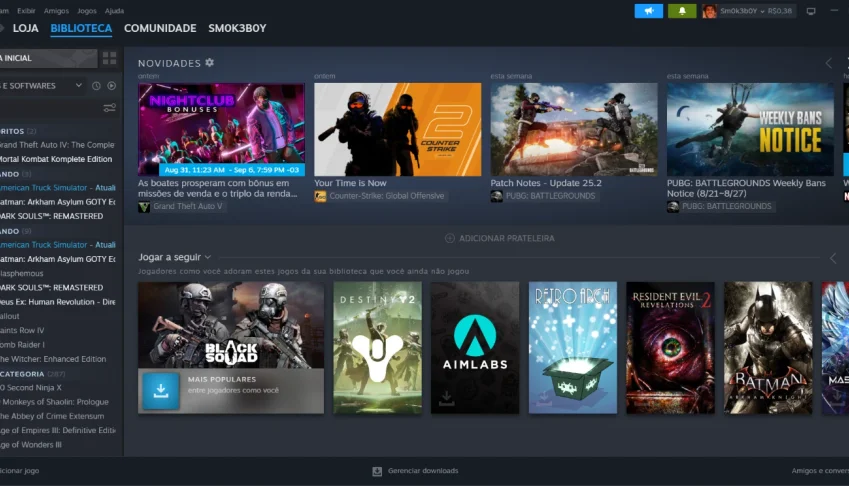Open the Destiny 2 game cover
The image size is (849, 486).
point(377,347)
